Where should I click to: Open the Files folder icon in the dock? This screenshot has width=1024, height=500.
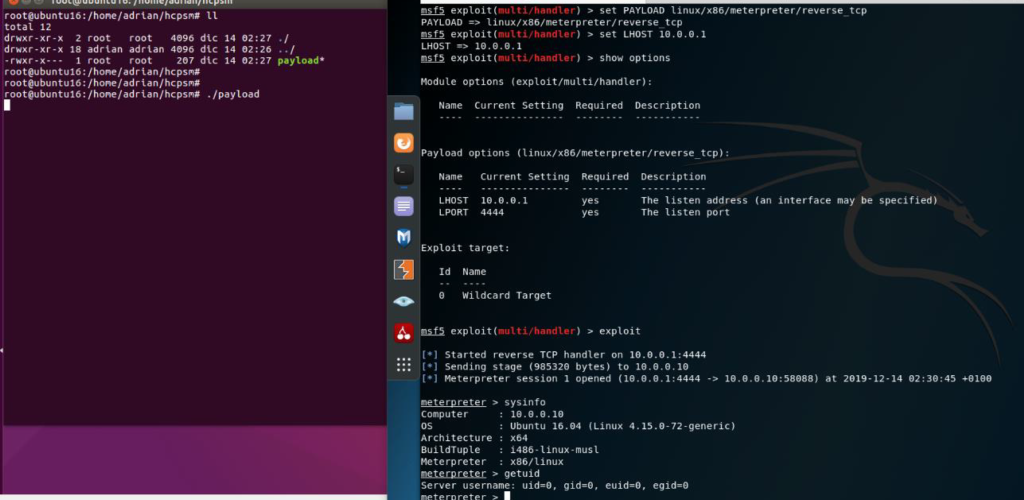point(404,111)
